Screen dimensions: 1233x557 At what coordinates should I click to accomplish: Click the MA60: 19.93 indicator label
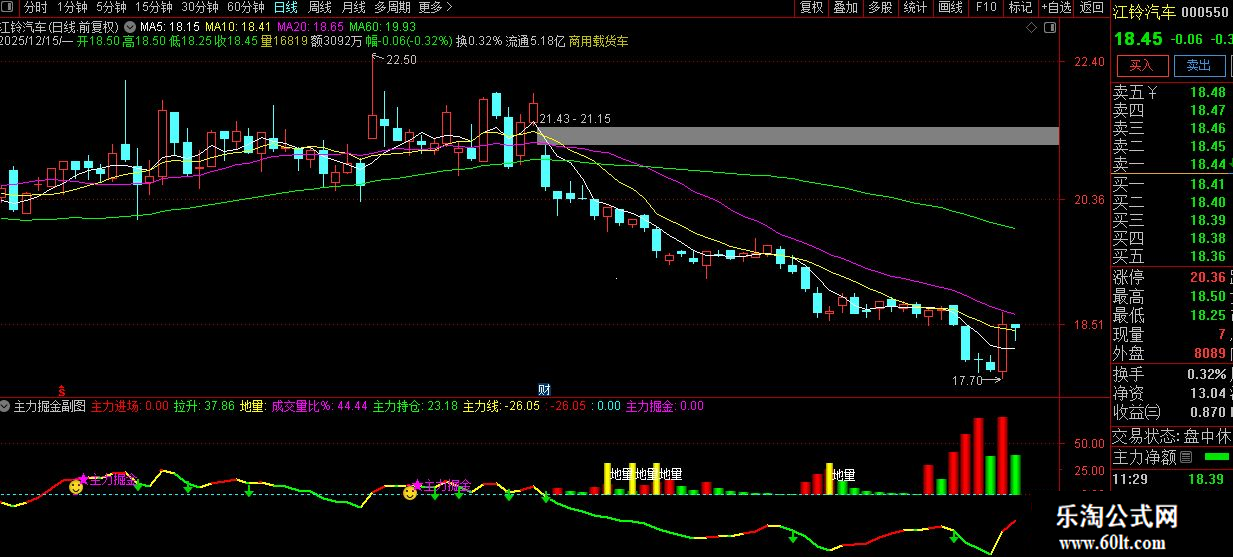click(382, 25)
